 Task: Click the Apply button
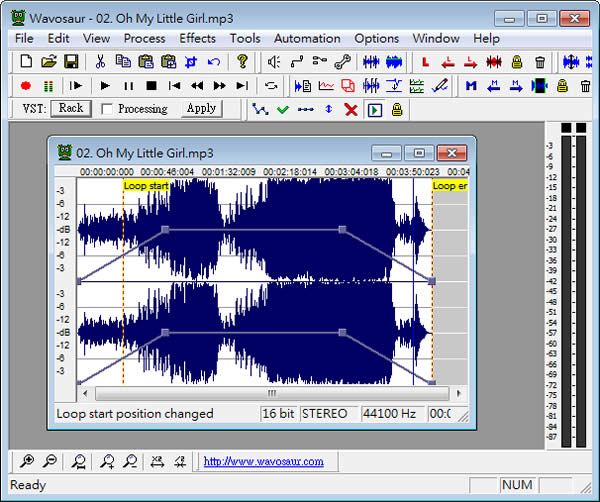click(x=201, y=108)
